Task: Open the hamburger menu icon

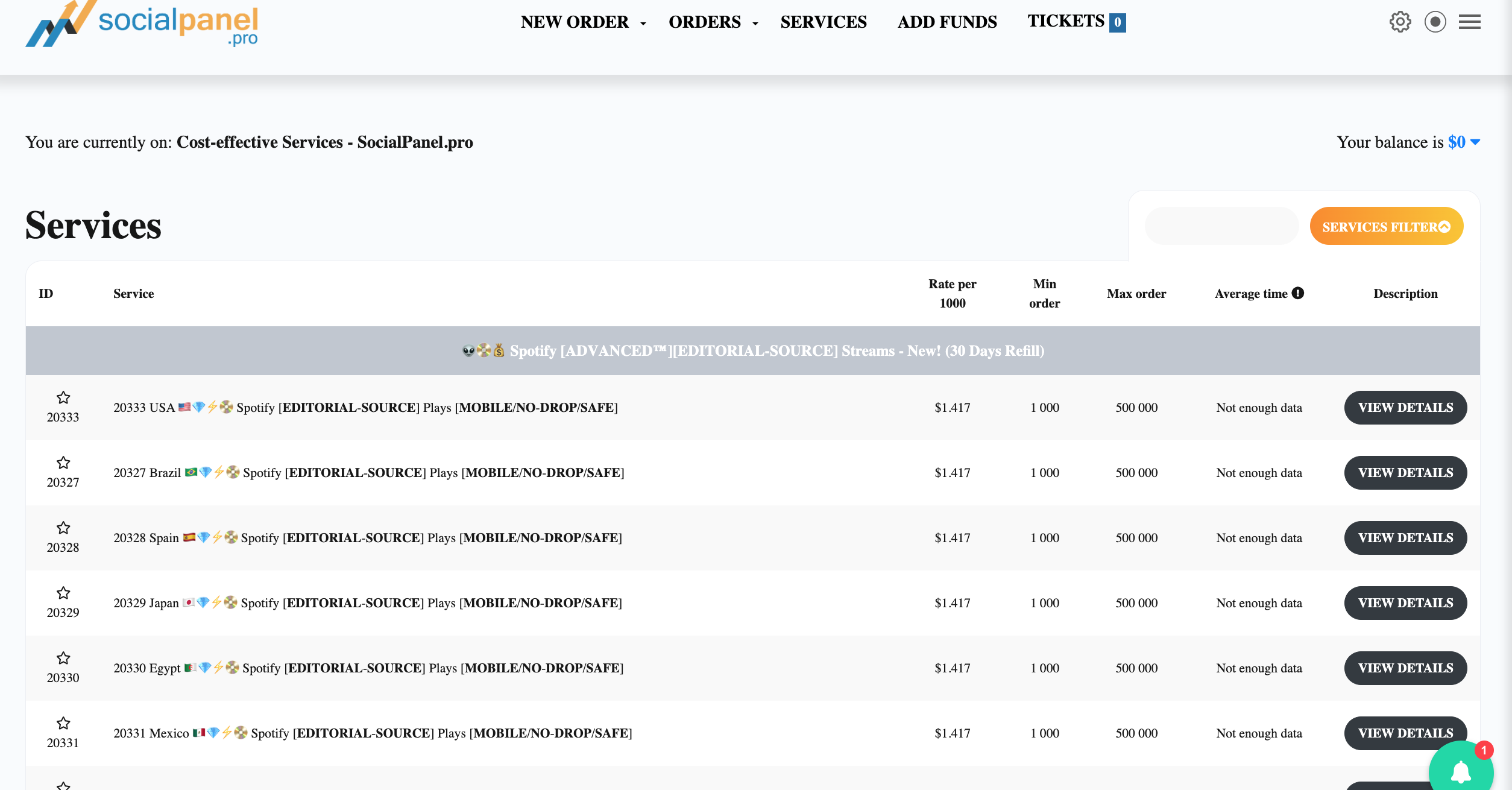Action: 1470,22
